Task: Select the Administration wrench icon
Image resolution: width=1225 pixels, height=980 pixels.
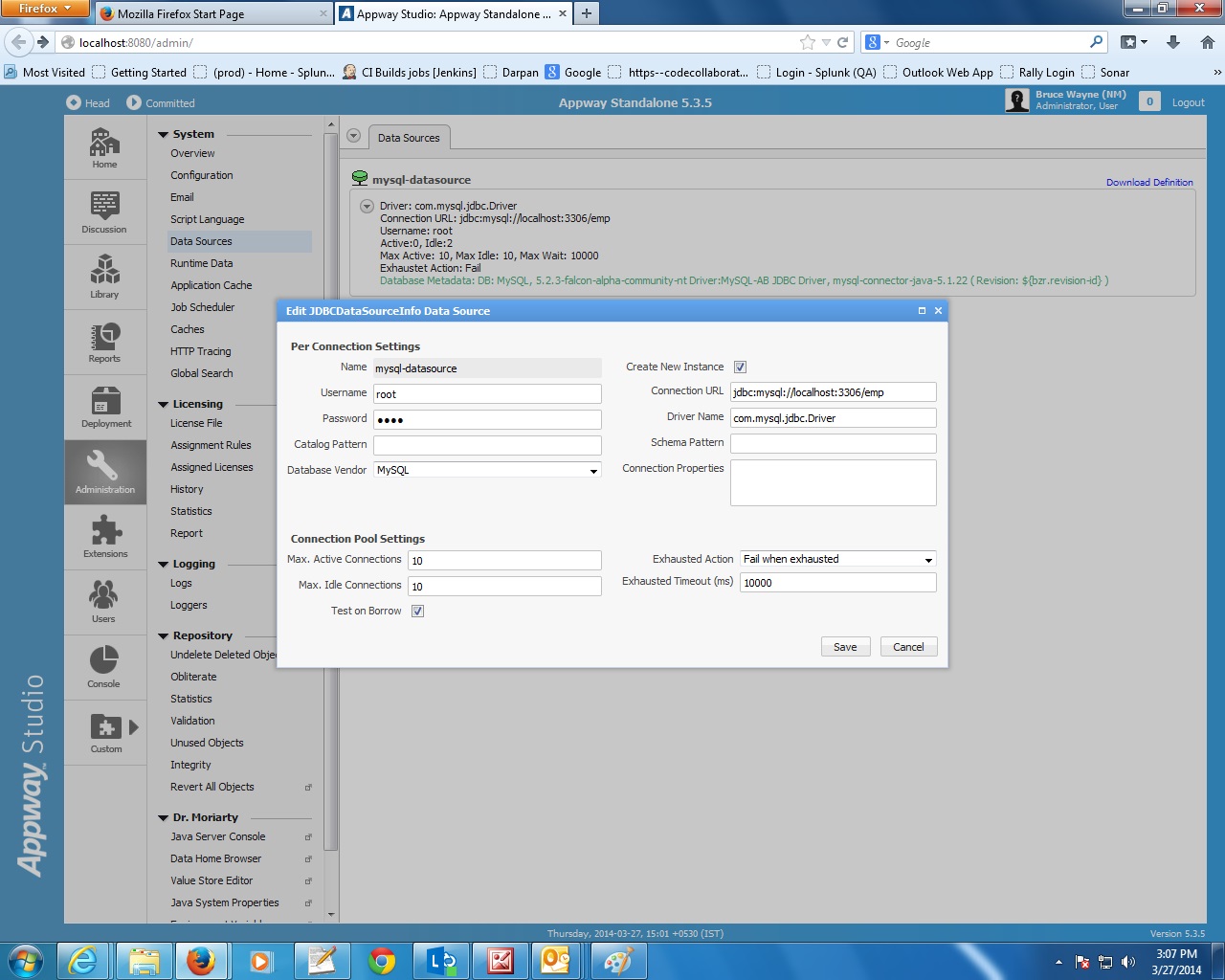Action: coord(102,466)
